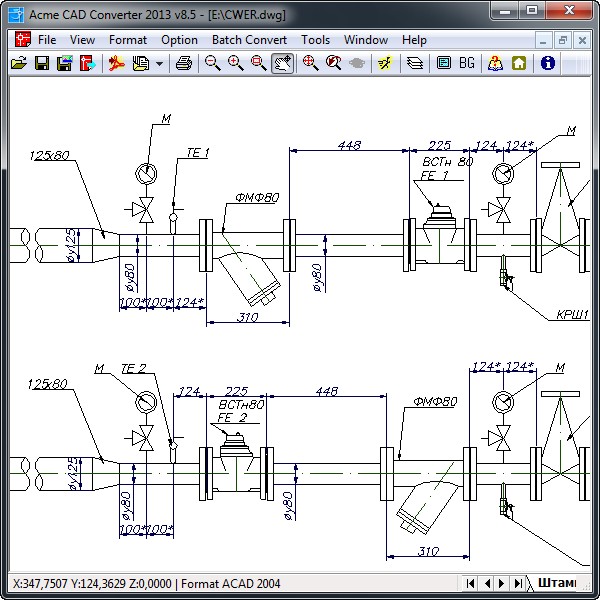600x600 pixels.
Task: Open the Format menu
Action: point(128,40)
